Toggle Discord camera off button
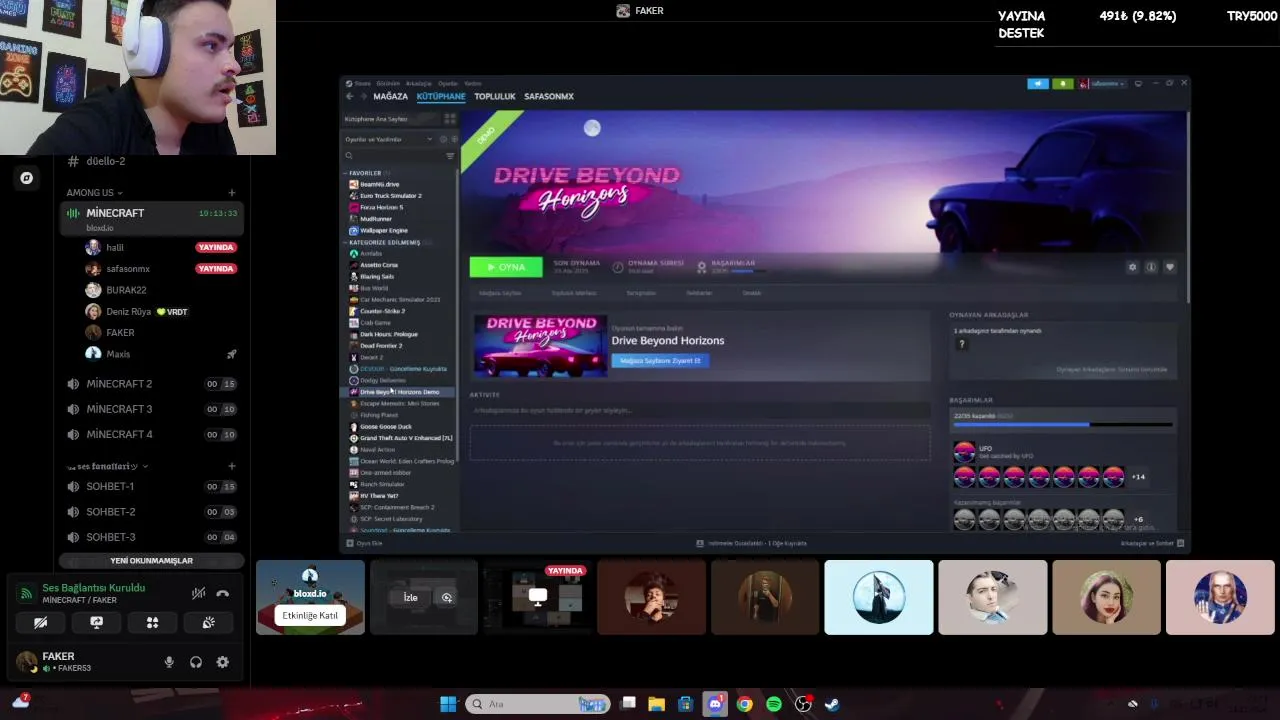 (x=40, y=622)
